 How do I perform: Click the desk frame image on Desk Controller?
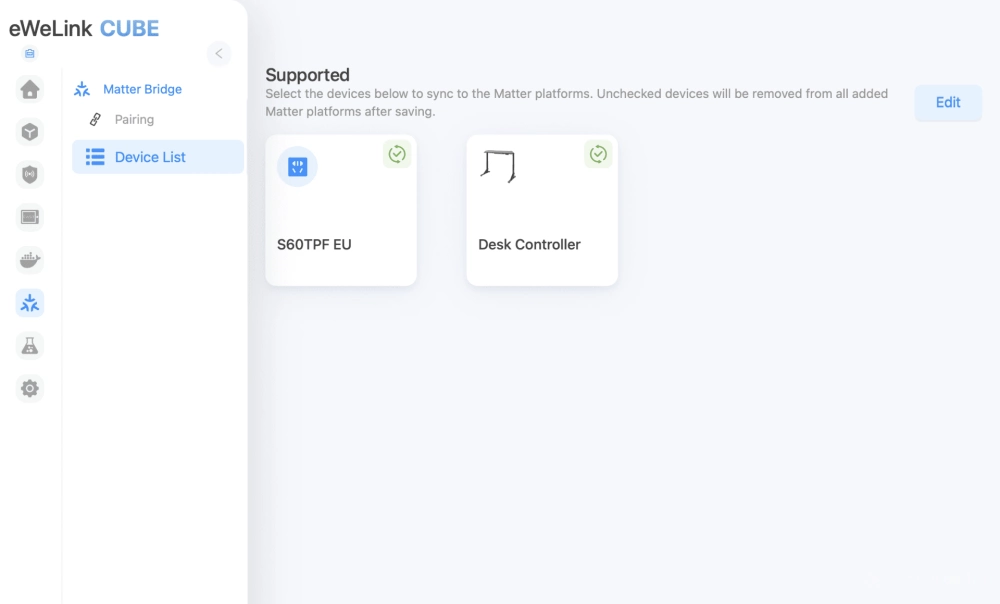pos(499,166)
